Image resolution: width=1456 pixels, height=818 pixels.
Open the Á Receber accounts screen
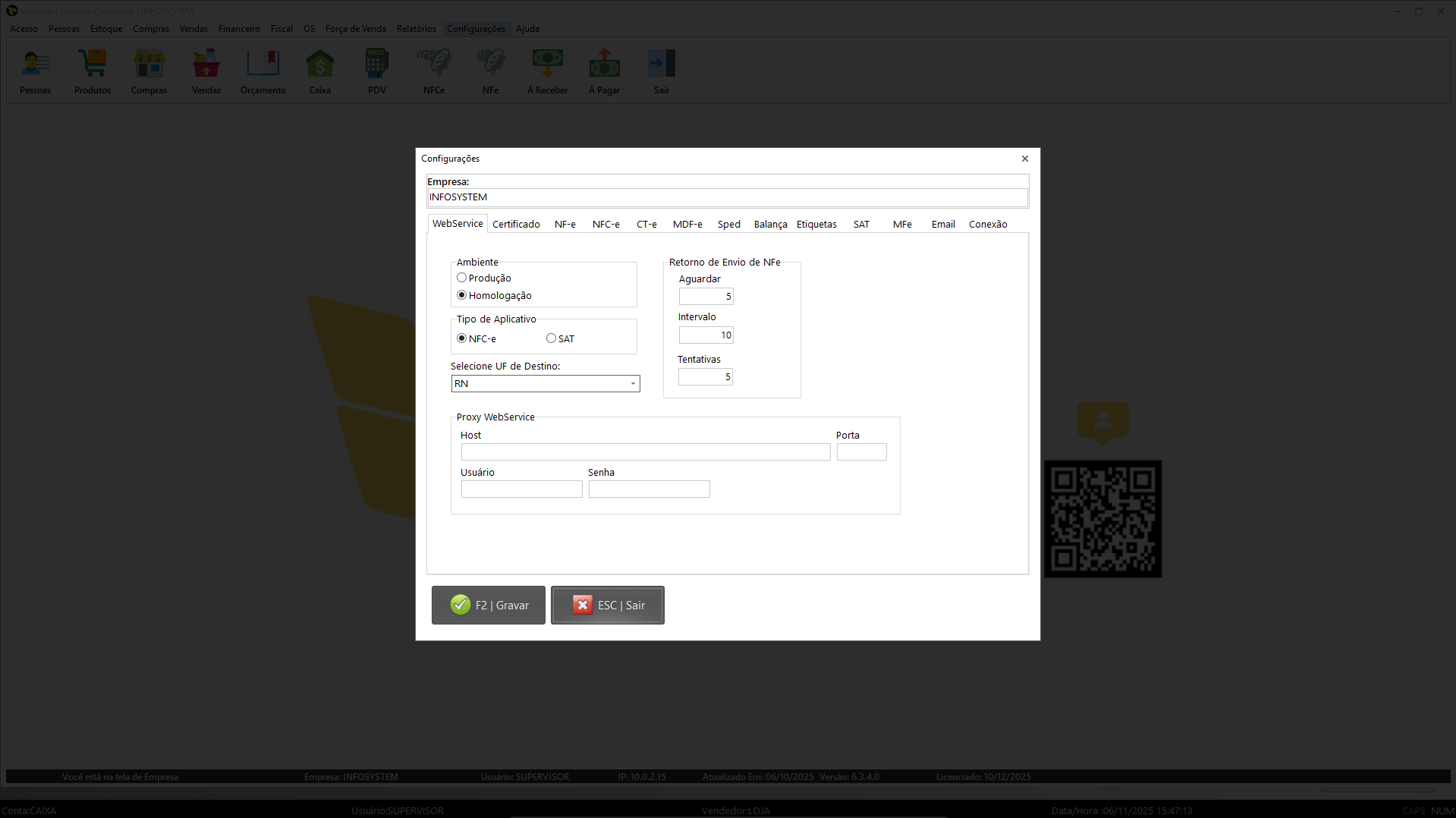[547, 70]
